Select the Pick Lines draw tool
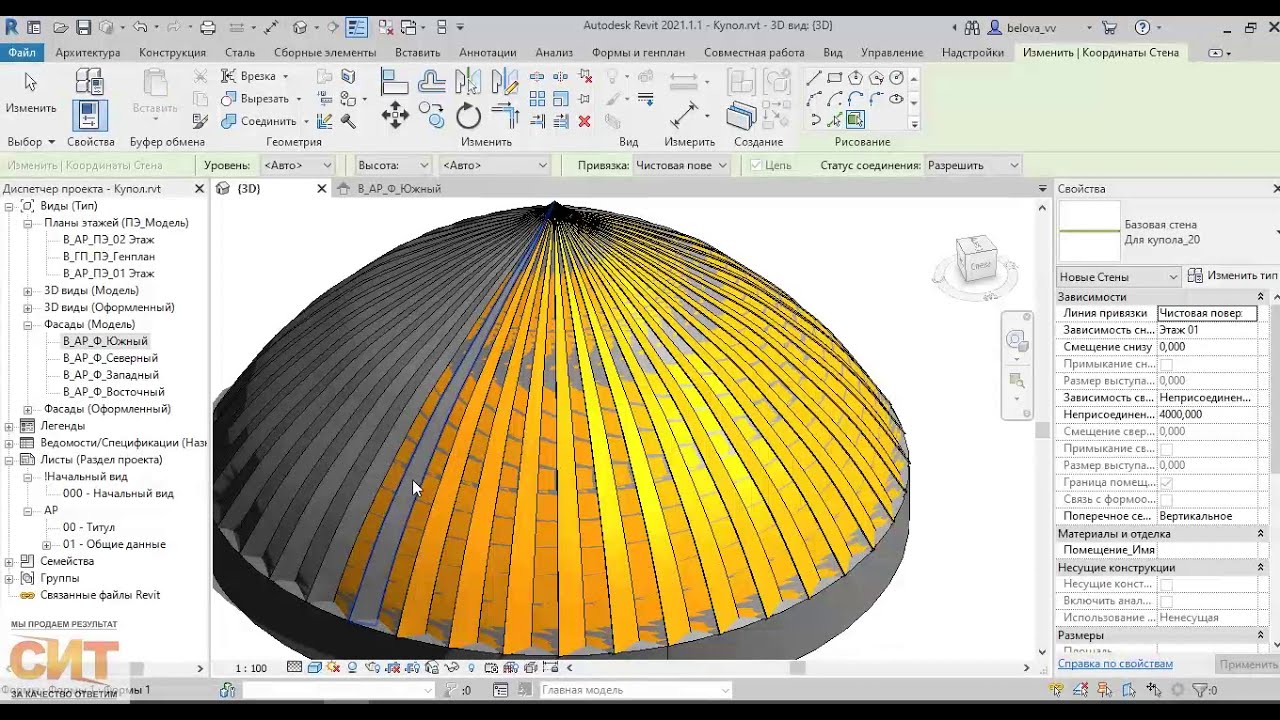 tap(835, 120)
